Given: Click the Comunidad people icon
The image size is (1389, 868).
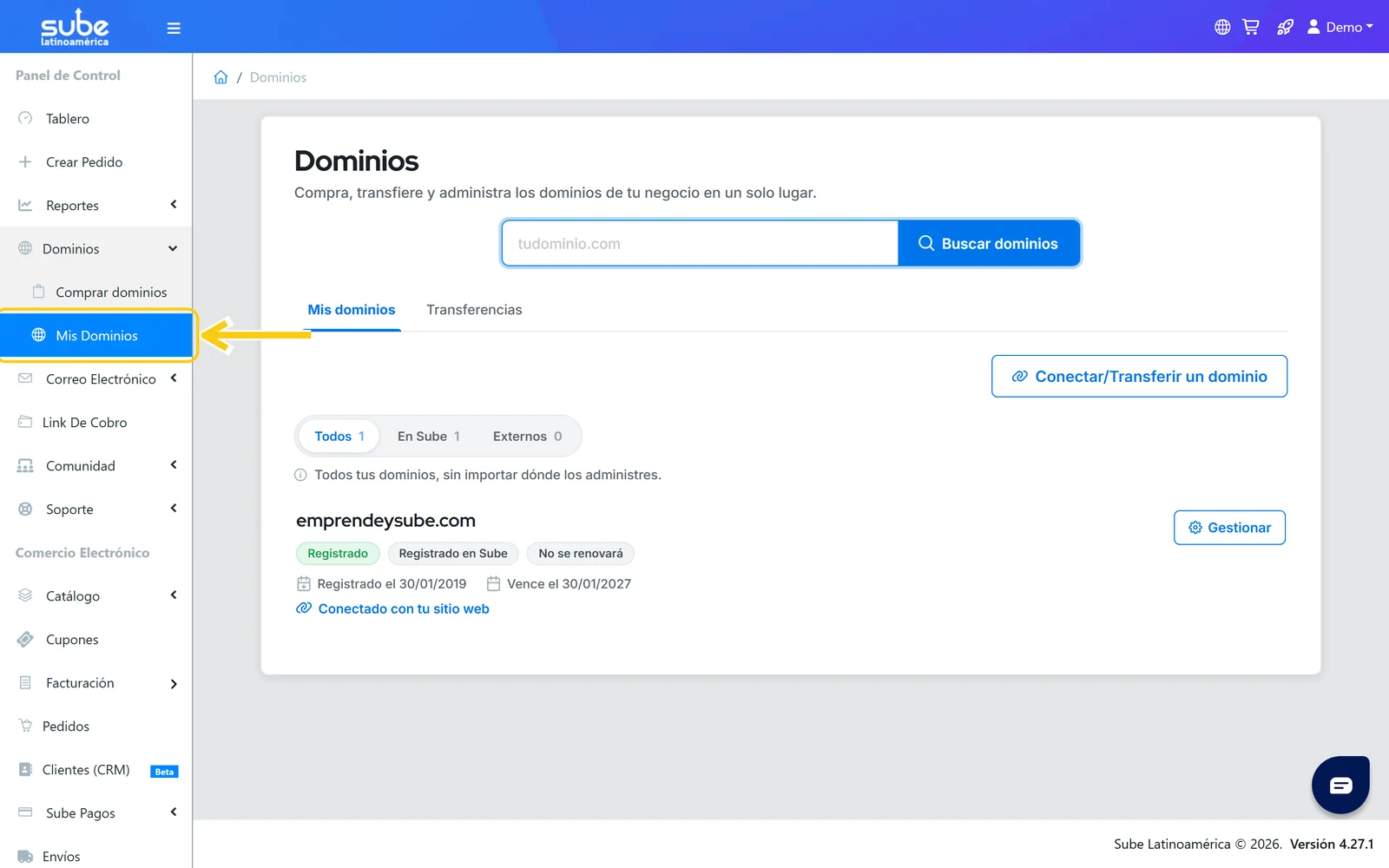Looking at the screenshot, I should [25, 465].
